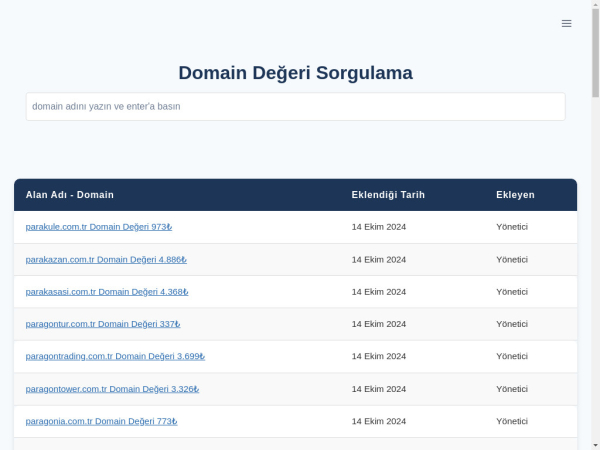
Task: Open paragonia.com.tr Domain Değeri link
Action: pos(101,421)
